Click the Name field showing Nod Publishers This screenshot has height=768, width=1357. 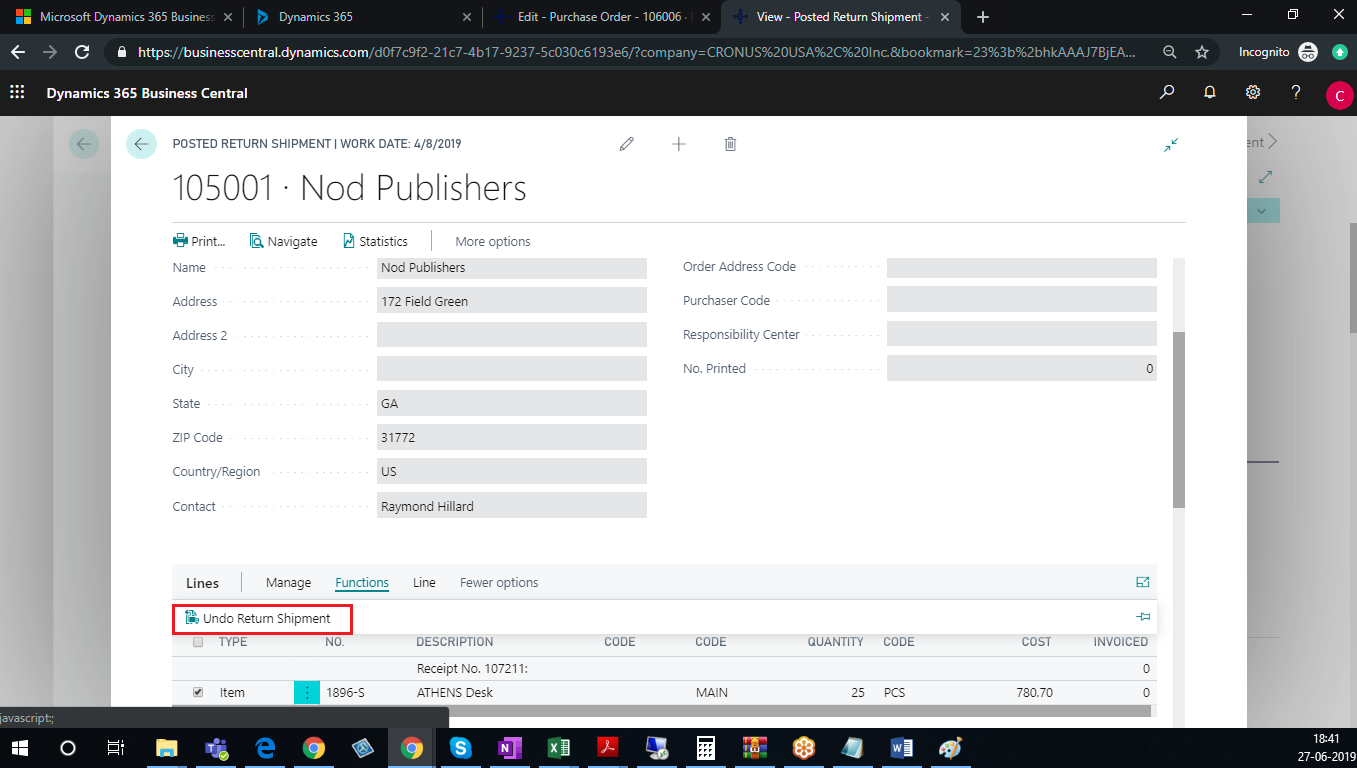click(512, 268)
